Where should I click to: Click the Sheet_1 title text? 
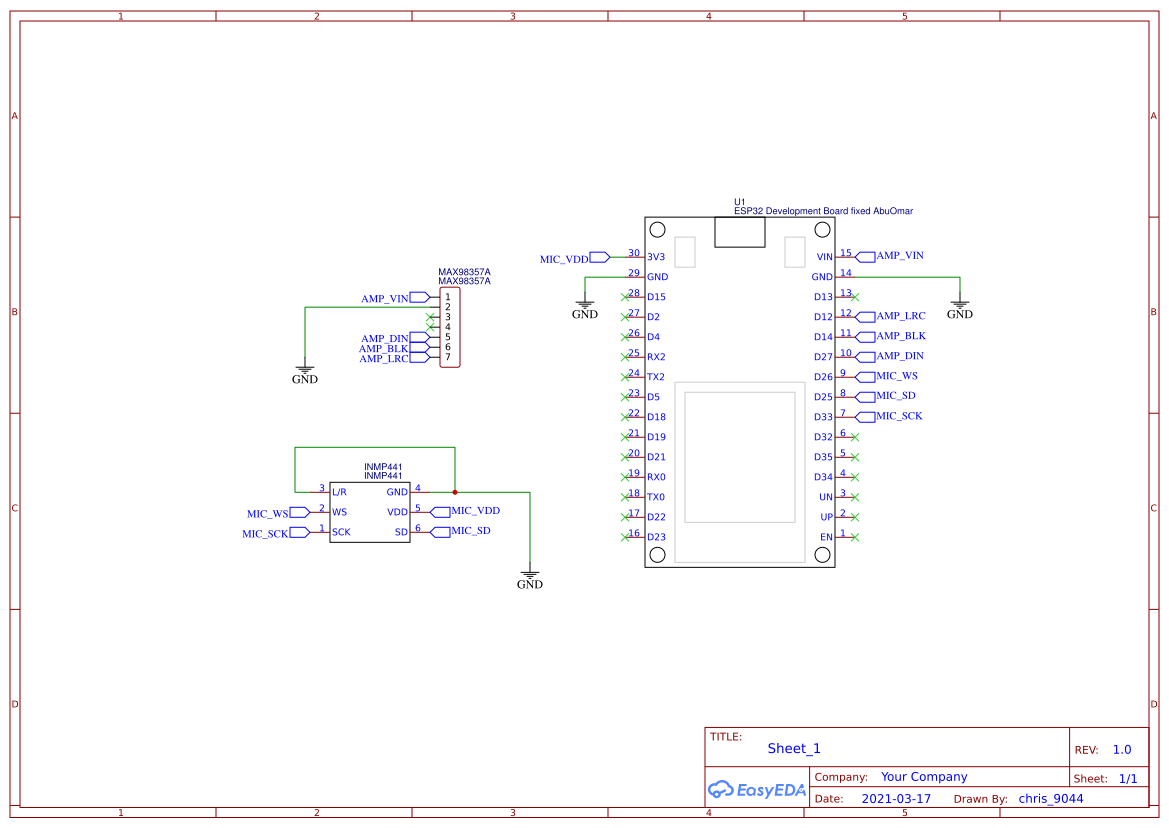coord(793,748)
